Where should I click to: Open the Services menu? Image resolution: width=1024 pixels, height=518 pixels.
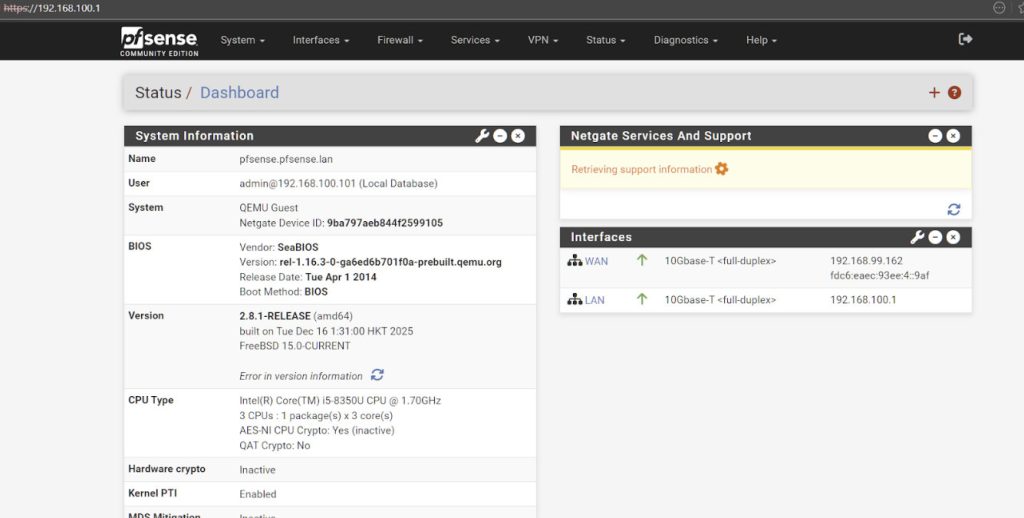(476, 40)
